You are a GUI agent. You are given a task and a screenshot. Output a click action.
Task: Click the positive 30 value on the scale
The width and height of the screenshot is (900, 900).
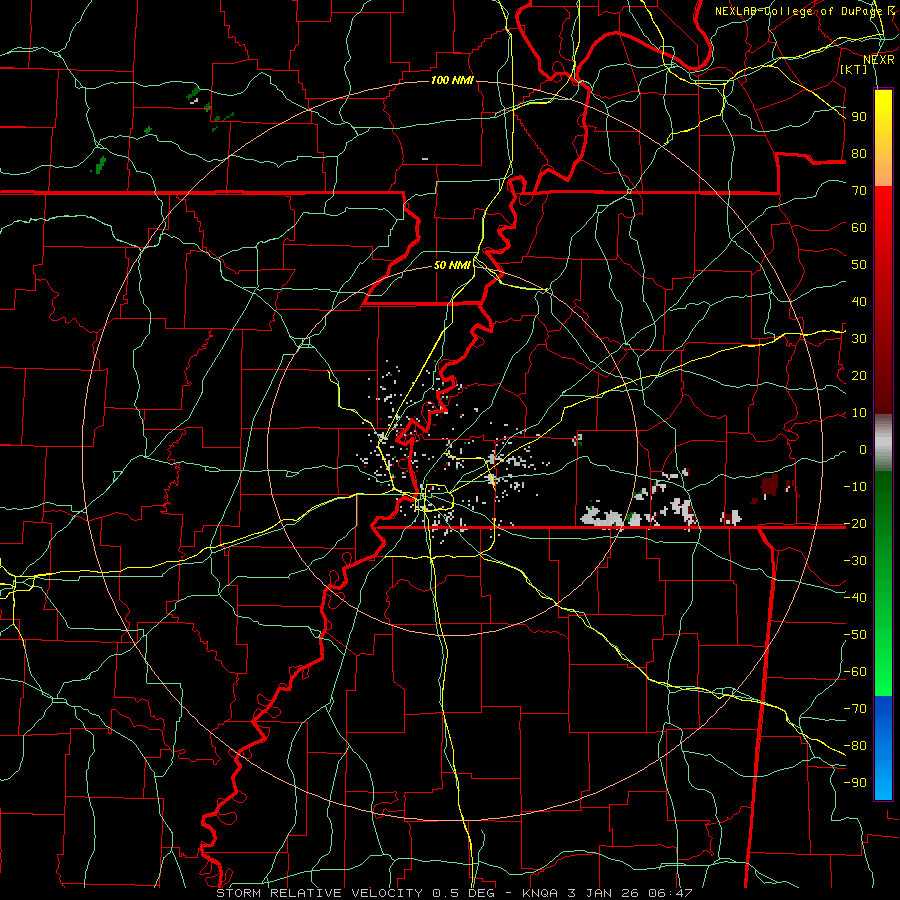point(859,339)
